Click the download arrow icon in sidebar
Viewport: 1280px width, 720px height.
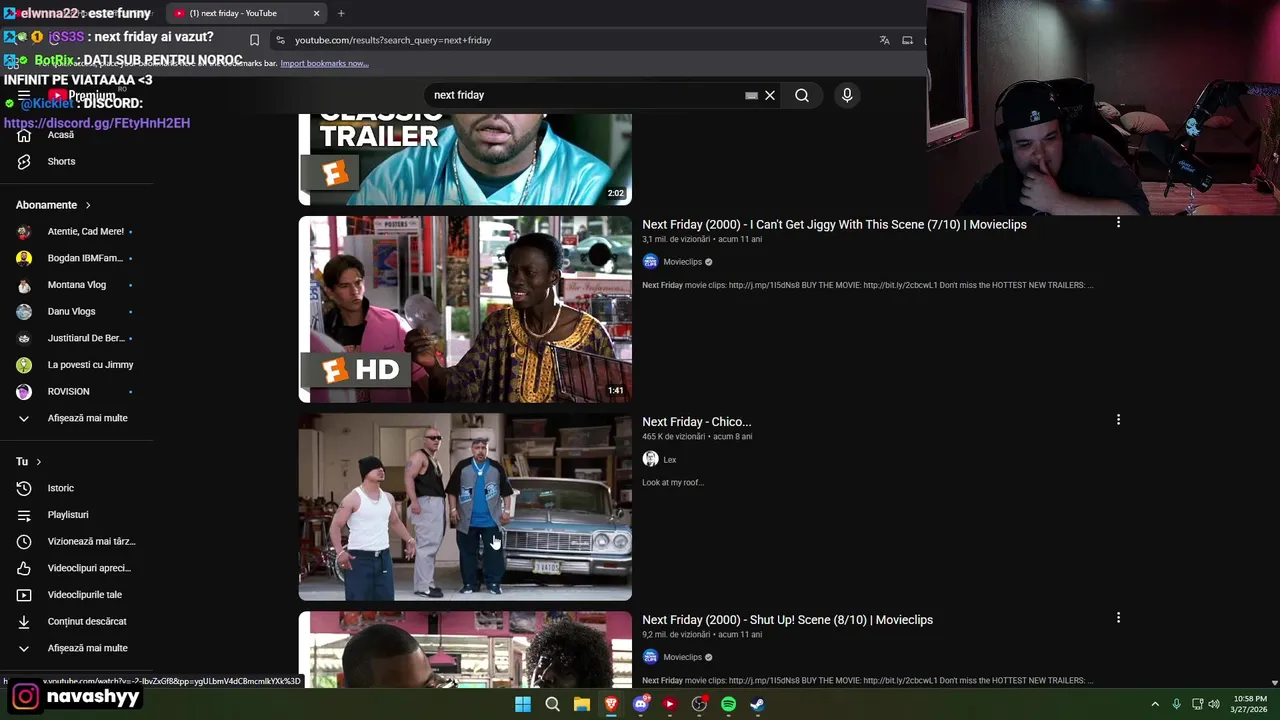(24, 621)
